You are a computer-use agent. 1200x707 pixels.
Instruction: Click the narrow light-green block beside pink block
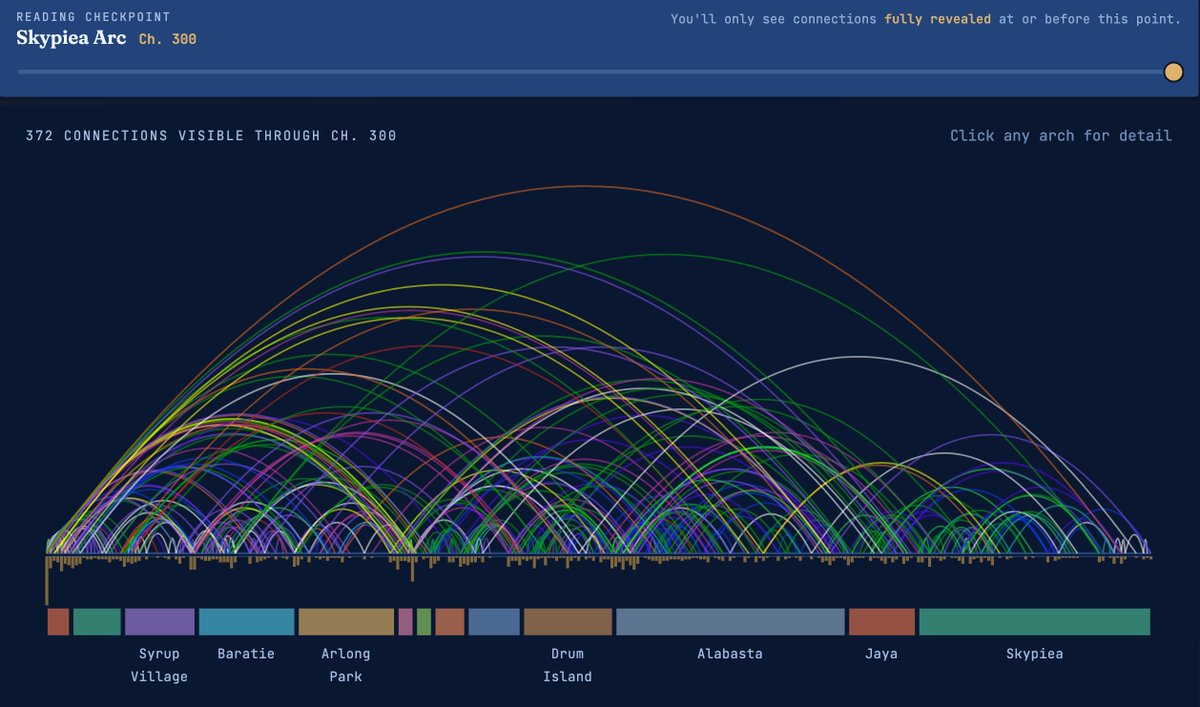tap(424, 622)
